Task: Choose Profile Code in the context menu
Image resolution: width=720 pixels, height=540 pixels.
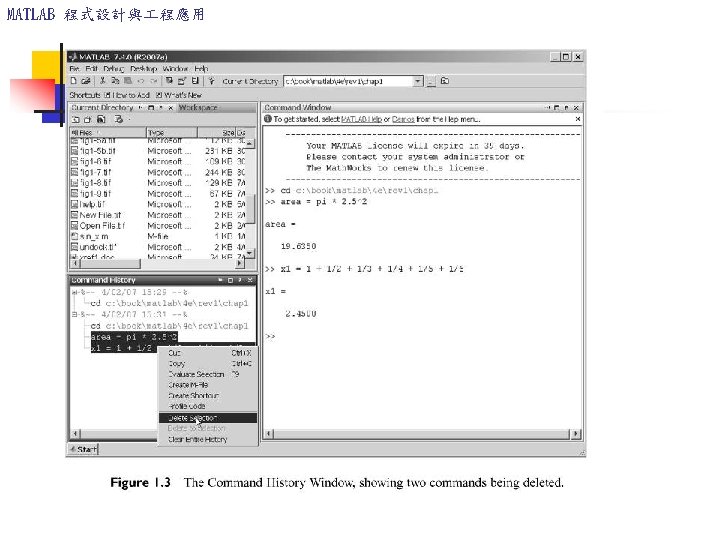Action: [208, 406]
